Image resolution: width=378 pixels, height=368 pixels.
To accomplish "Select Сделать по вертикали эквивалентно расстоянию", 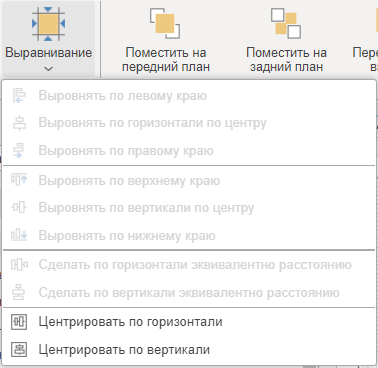I will click(189, 293).
